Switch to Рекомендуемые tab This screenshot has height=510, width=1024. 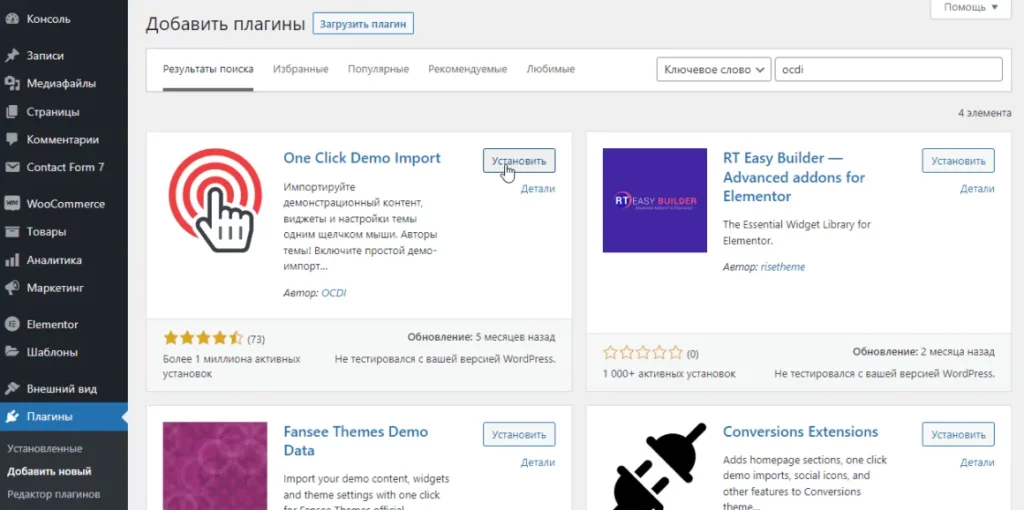468,69
